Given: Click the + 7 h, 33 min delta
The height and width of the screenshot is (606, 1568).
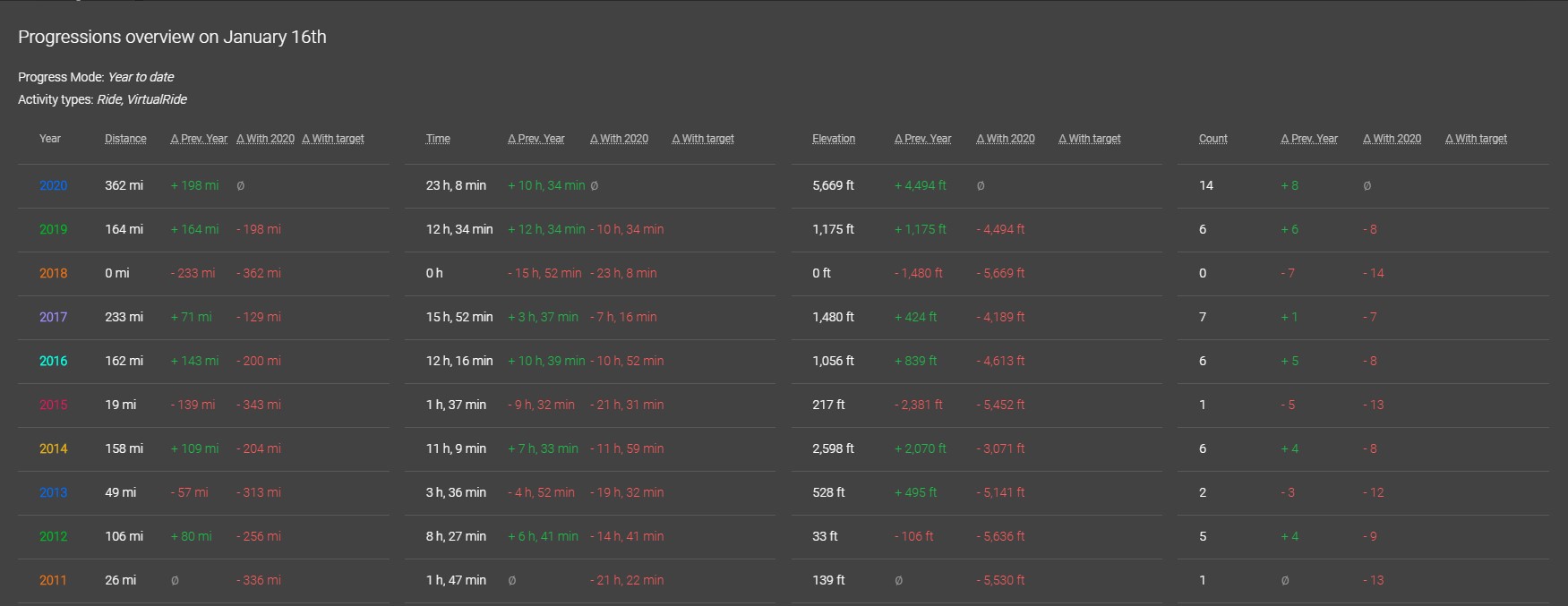Looking at the screenshot, I should 543,448.
